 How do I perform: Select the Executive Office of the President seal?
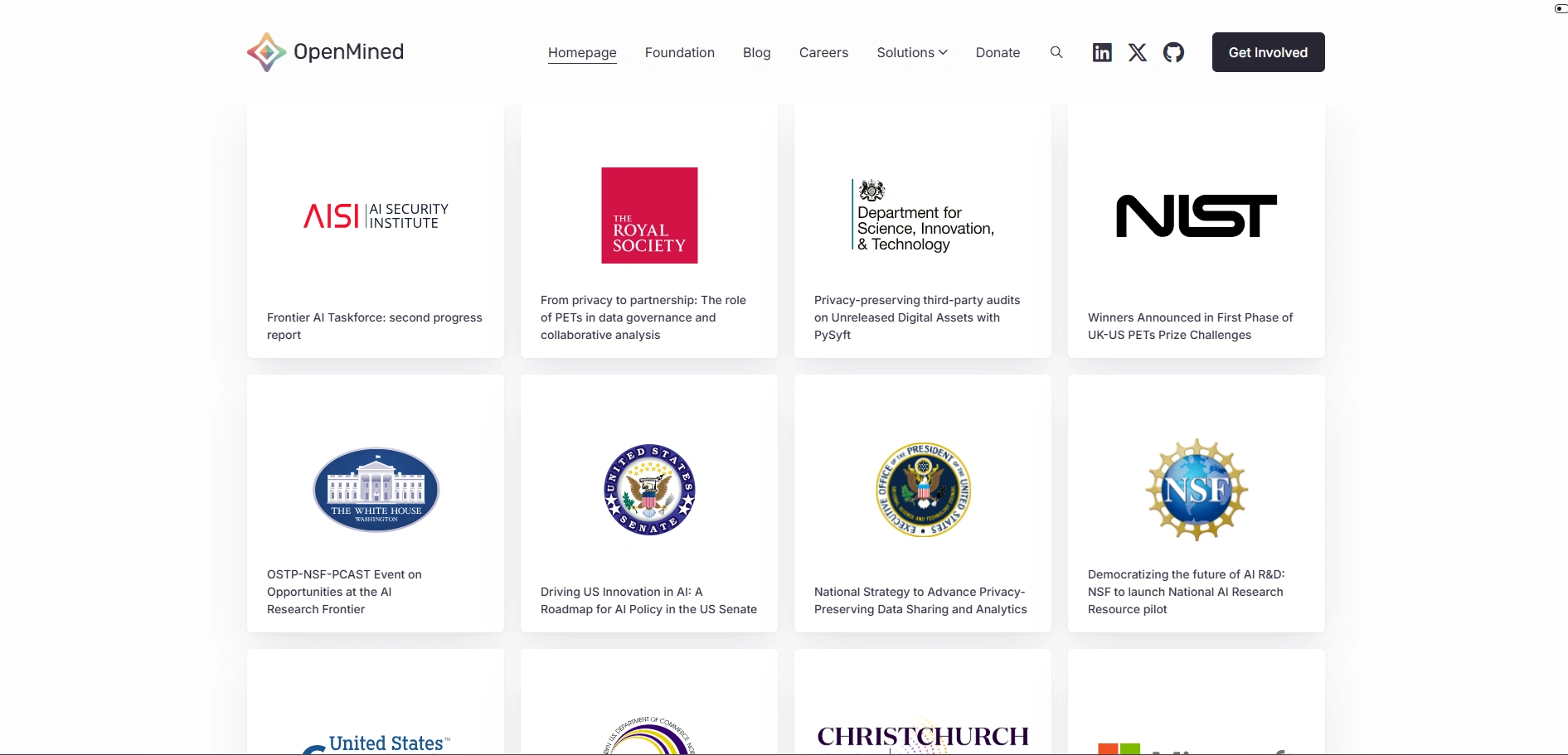(923, 490)
